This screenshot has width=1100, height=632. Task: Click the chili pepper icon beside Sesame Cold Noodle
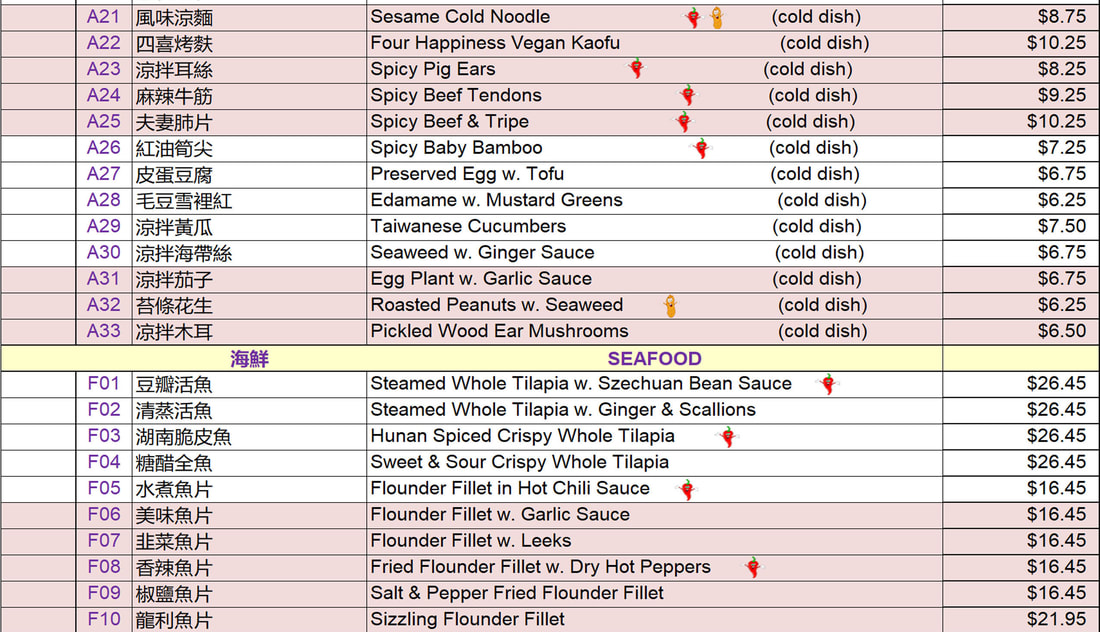[x=693, y=17]
